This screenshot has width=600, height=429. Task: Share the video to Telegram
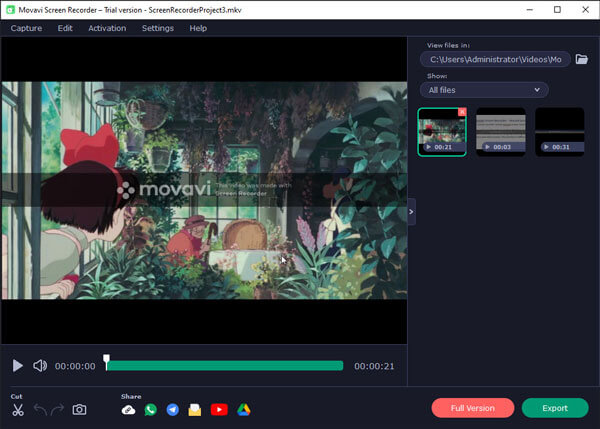tap(173, 410)
